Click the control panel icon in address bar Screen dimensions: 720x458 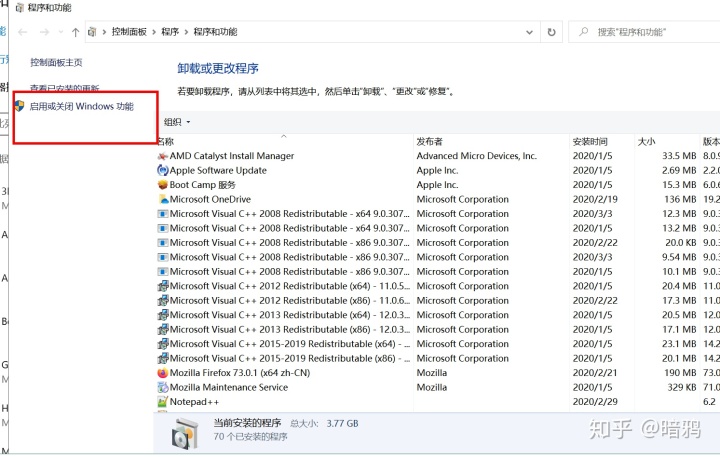(92, 32)
